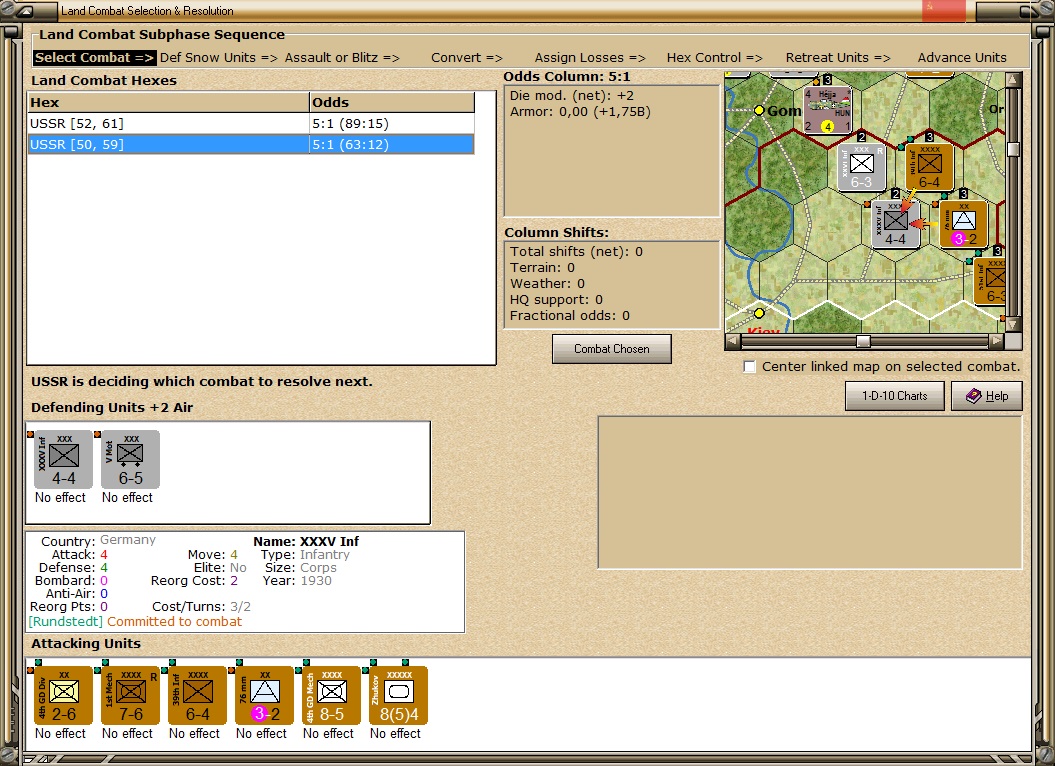
Task: Select the Zhukov HQ 8(5)4 unit
Action: 398,695
